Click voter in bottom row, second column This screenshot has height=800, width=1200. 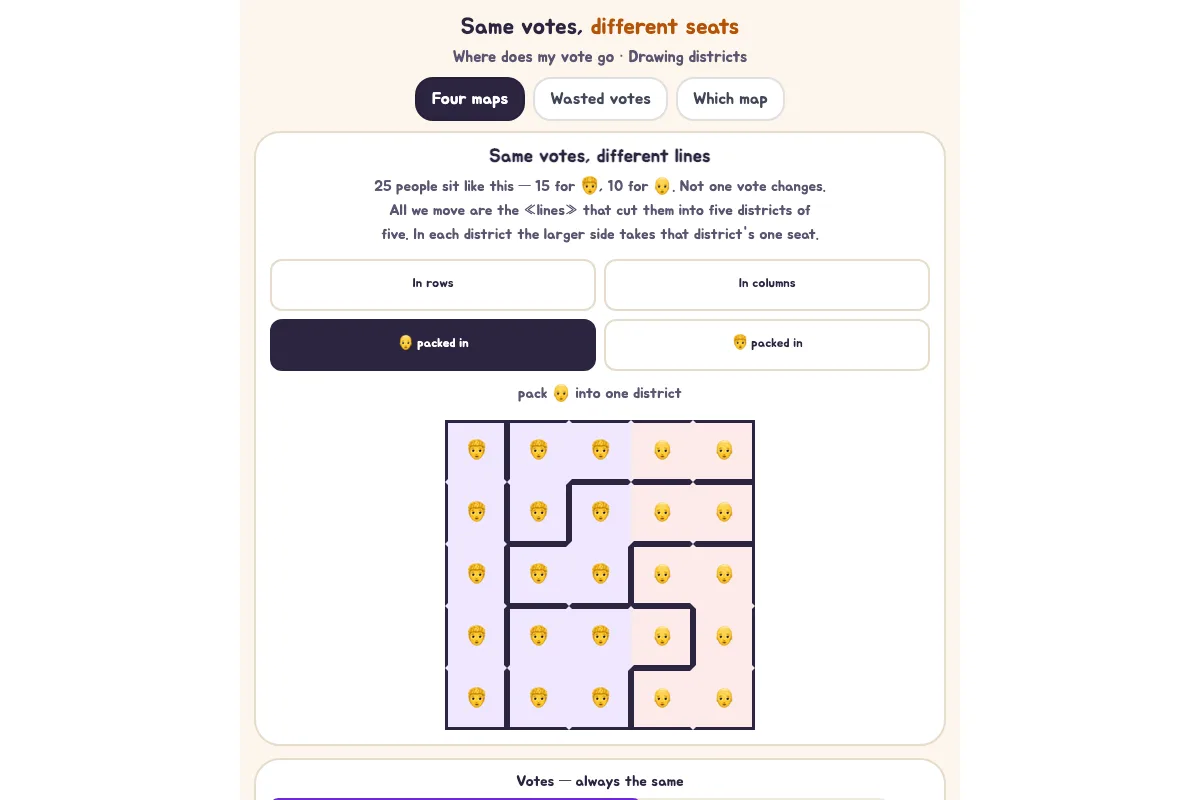coord(538,698)
